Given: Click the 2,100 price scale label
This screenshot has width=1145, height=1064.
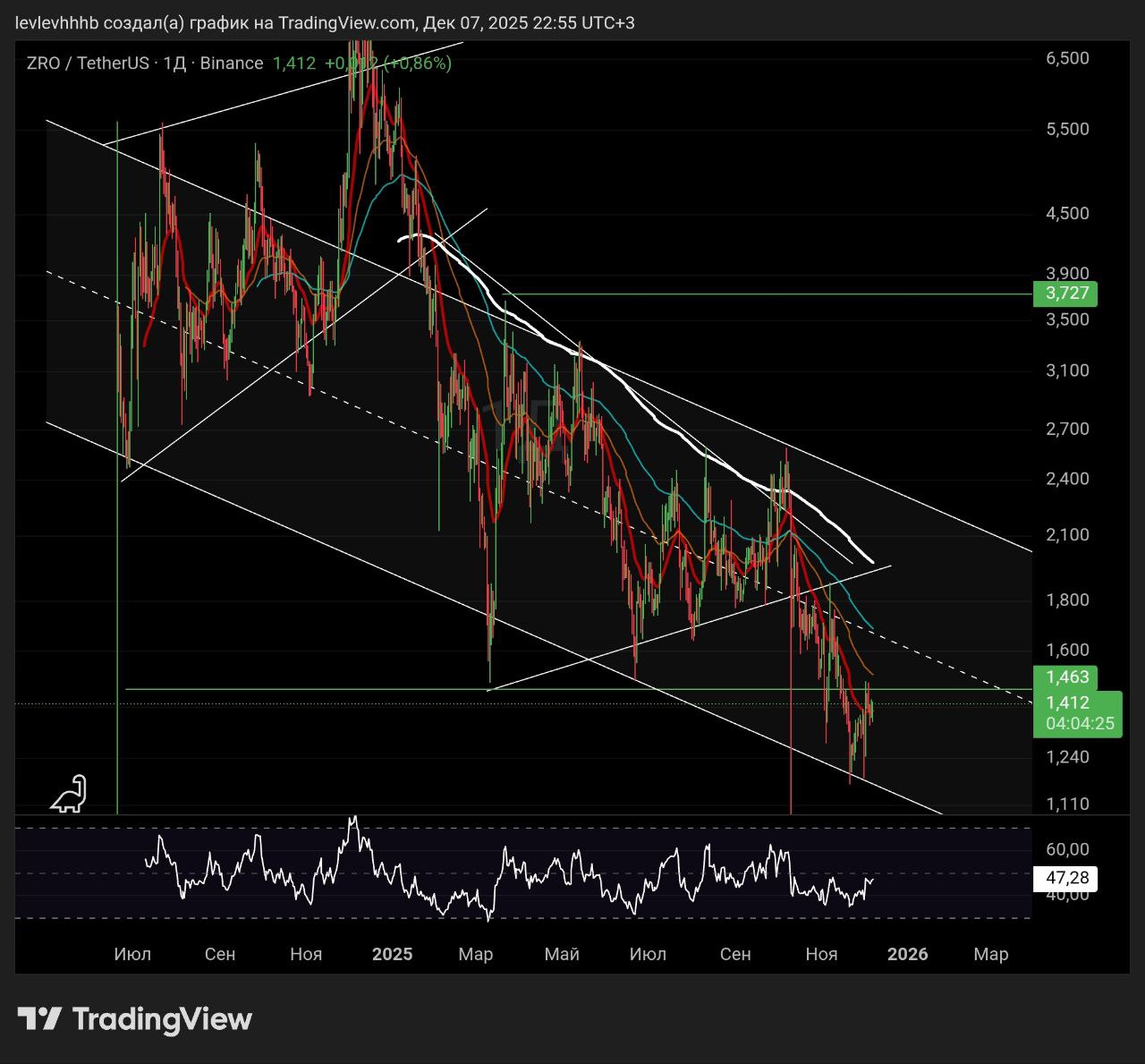Looking at the screenshot, I should pyautogui.click(x=1067, y=535).
